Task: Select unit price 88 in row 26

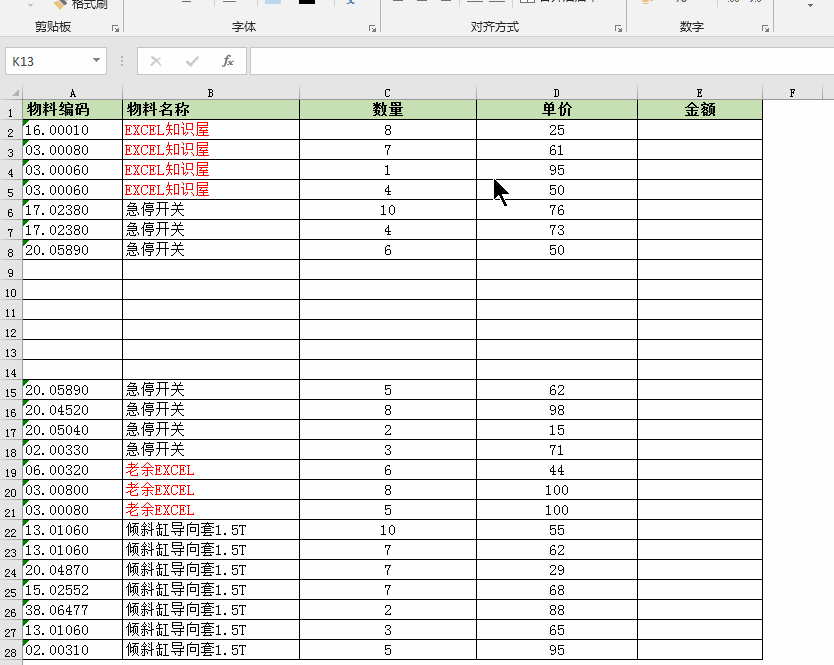Action: [556, 610]
